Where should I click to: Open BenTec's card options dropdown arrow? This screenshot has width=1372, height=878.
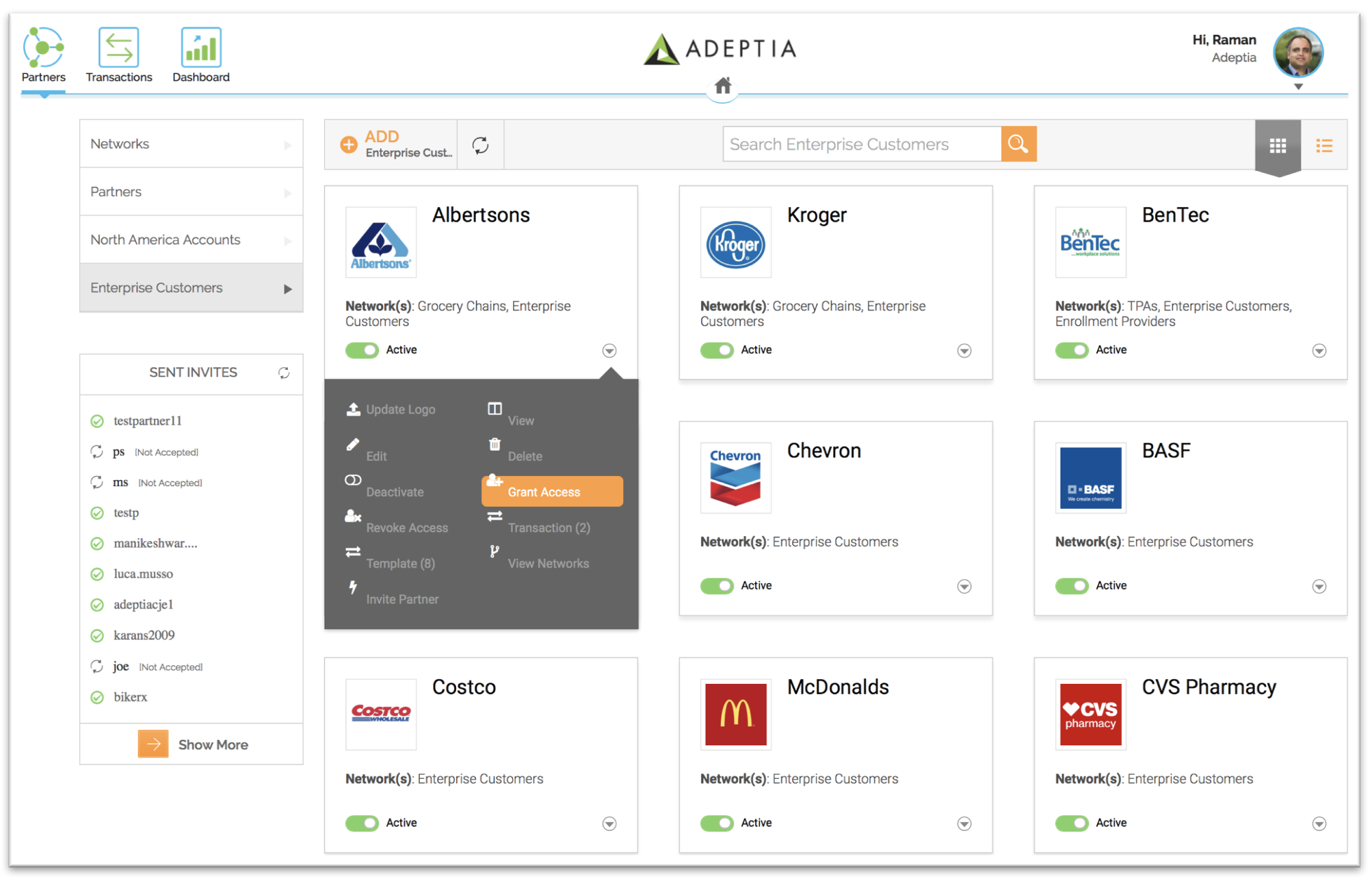1319,350
